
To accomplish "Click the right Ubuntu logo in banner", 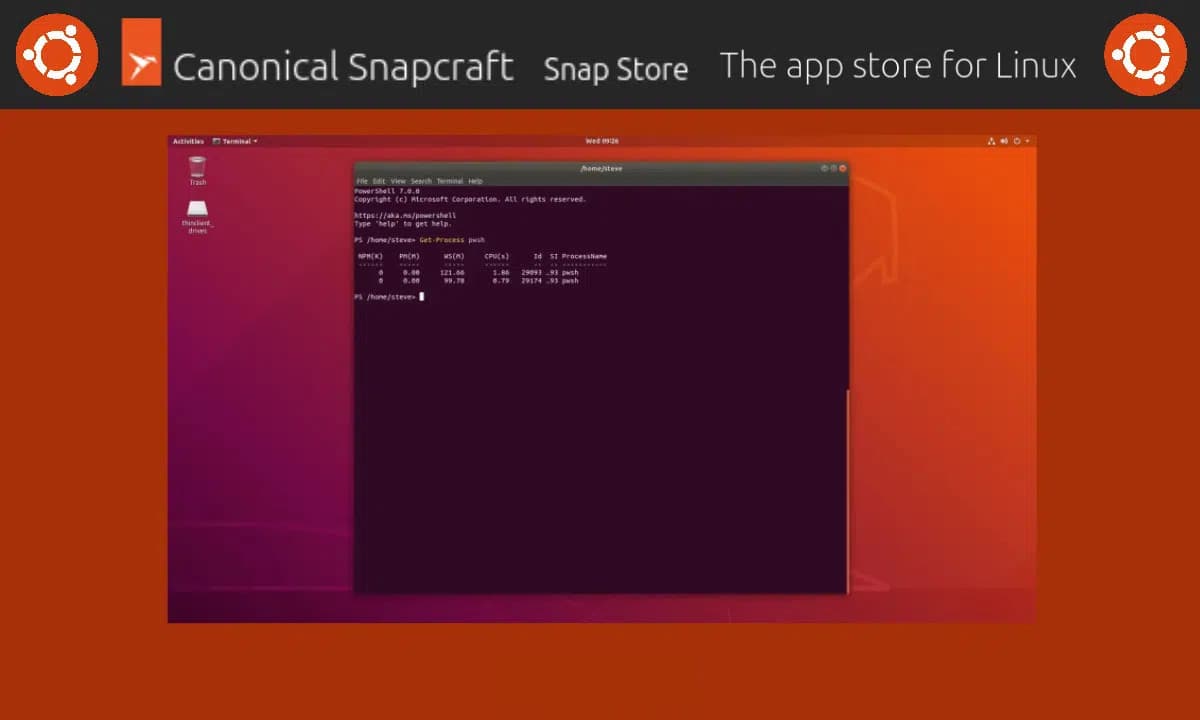I will pyautogui.click(x=1144, y=54).
